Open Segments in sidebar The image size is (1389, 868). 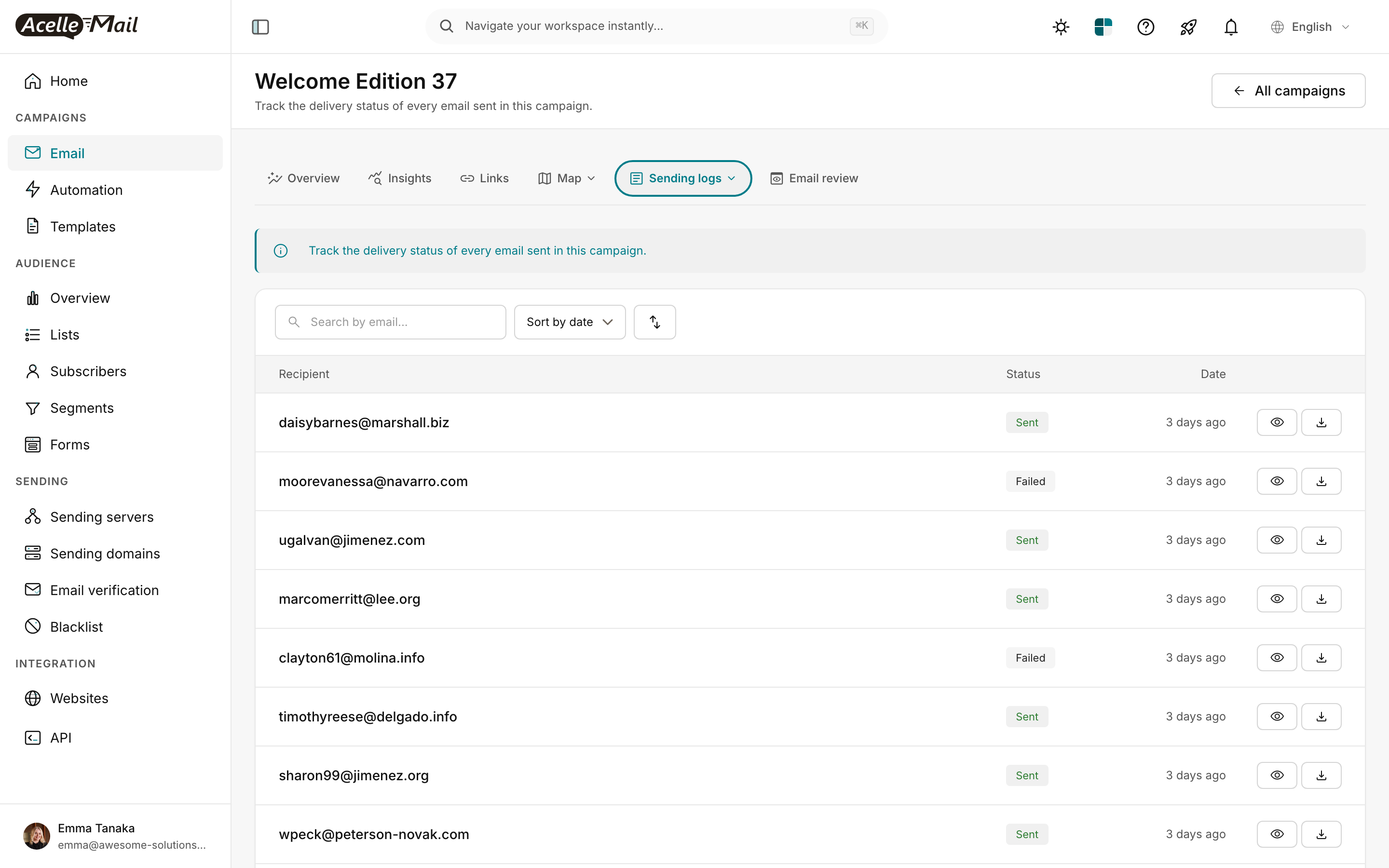(115, 408)
